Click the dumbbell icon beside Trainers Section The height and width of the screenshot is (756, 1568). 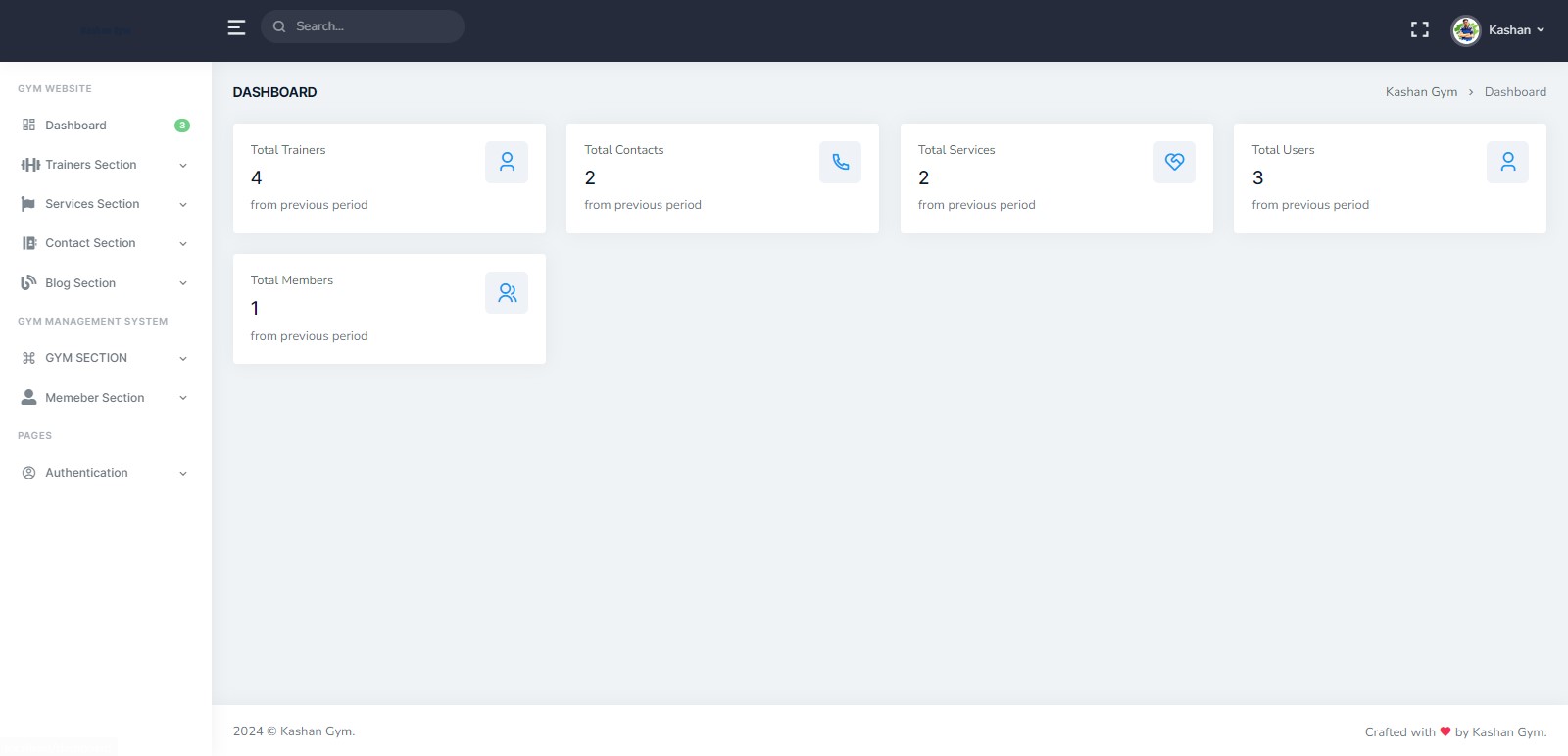click(x=30, y=165)
